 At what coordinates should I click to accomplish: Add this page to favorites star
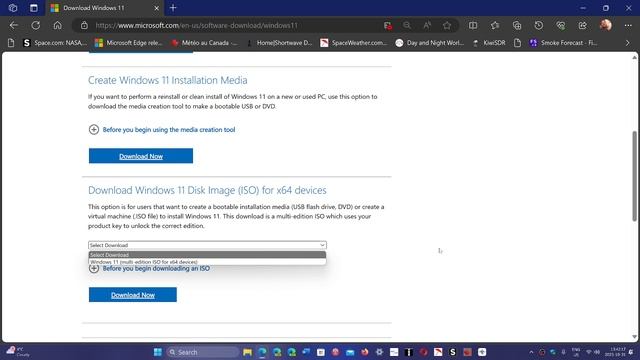(447, 25)
